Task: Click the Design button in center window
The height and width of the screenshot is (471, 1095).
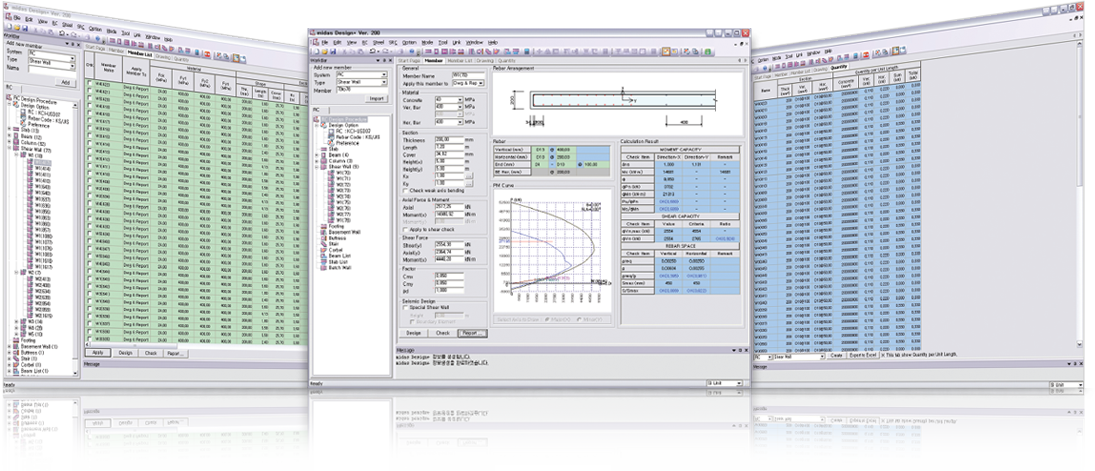Action: (413, 333)
